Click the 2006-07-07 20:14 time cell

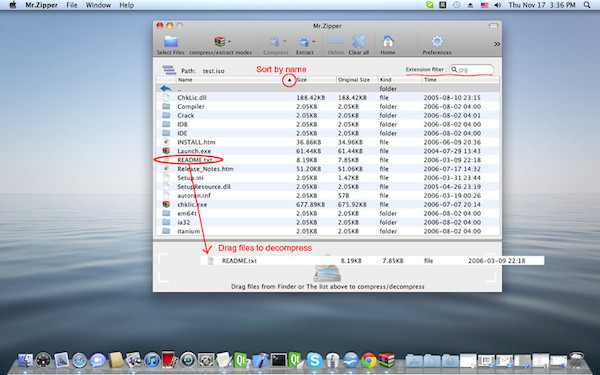click(x=452, y=205)
